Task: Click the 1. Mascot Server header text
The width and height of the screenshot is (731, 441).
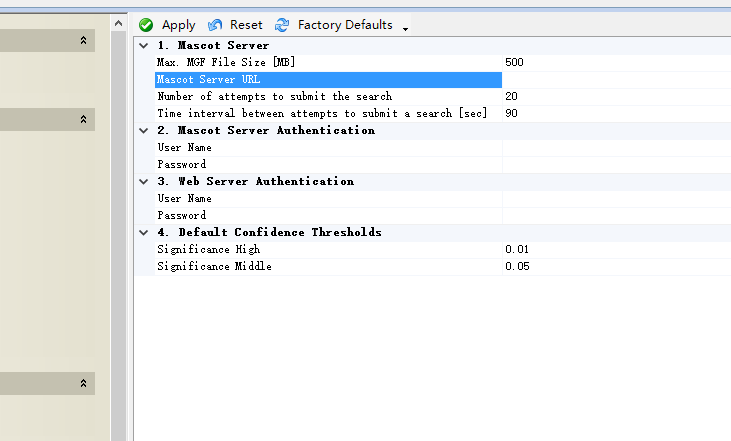Action: (x=213, y=46)
